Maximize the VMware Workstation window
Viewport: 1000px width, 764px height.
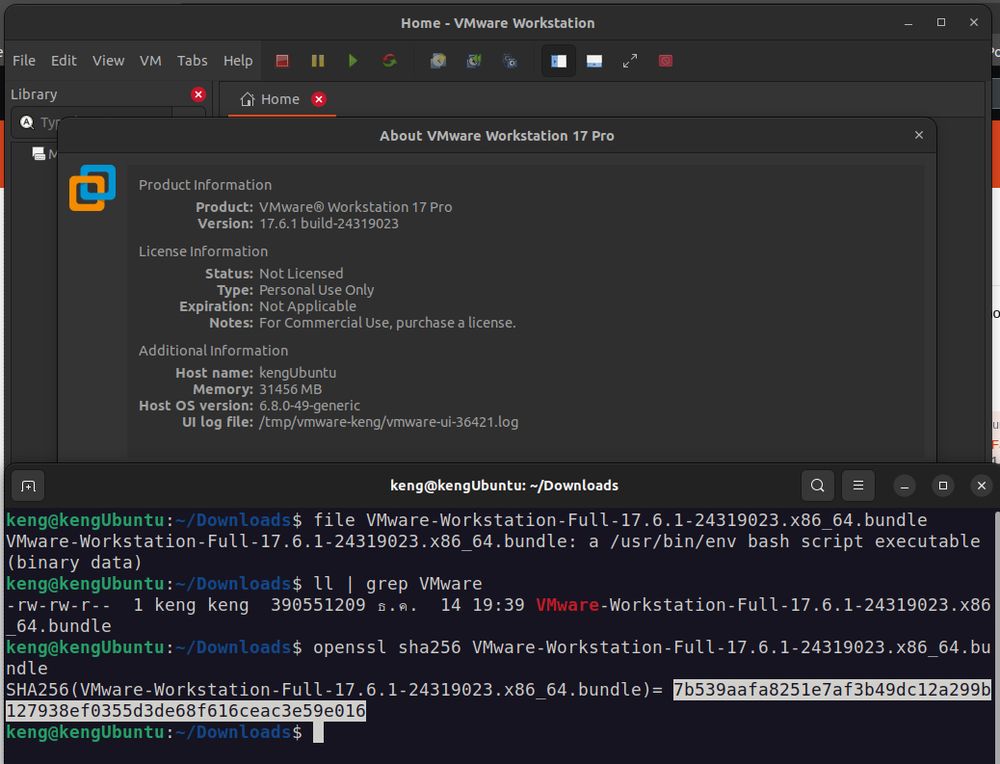point(941,22)
